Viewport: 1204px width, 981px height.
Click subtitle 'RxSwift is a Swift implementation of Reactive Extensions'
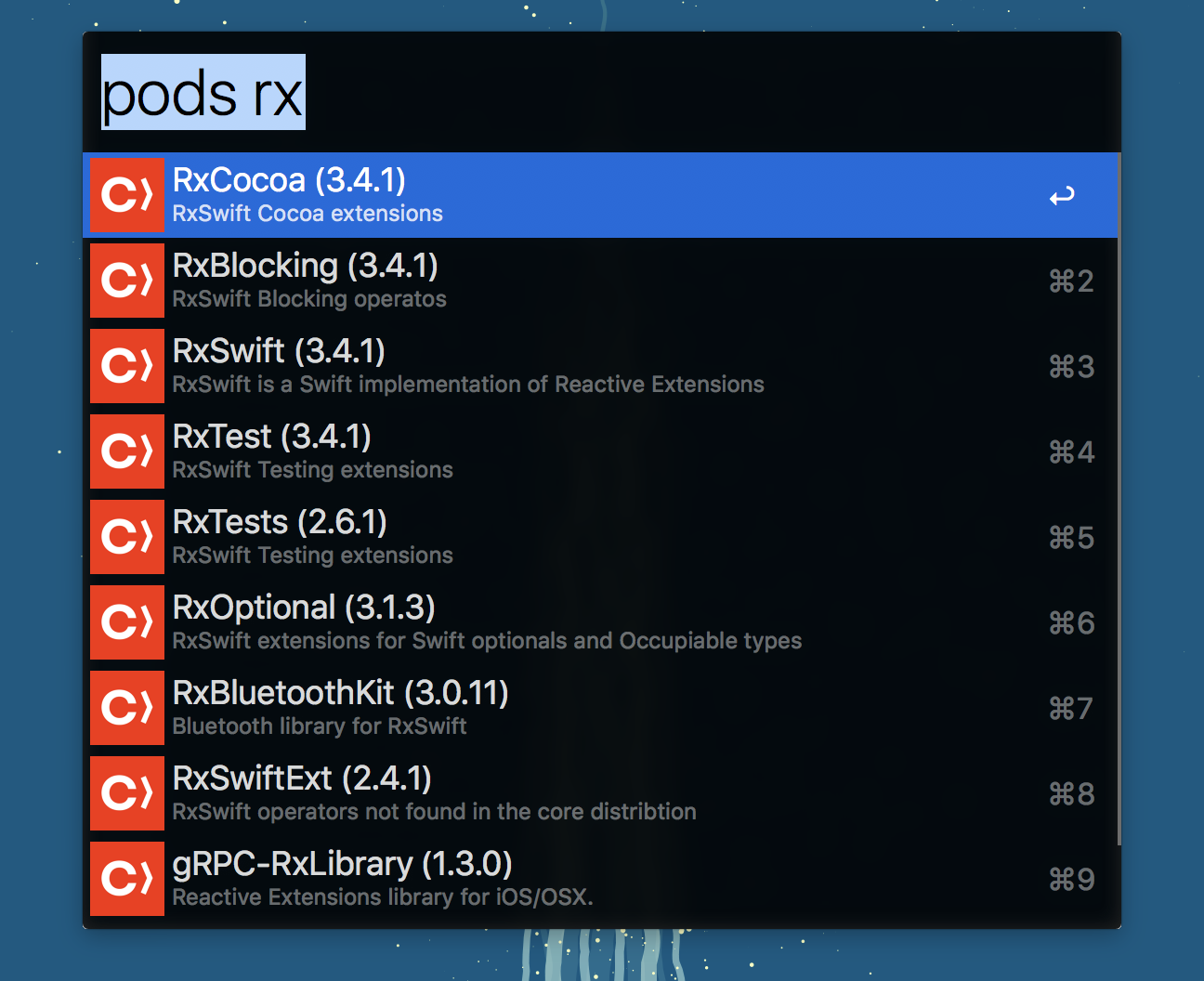pyautogui.click(x=468, y=385)
